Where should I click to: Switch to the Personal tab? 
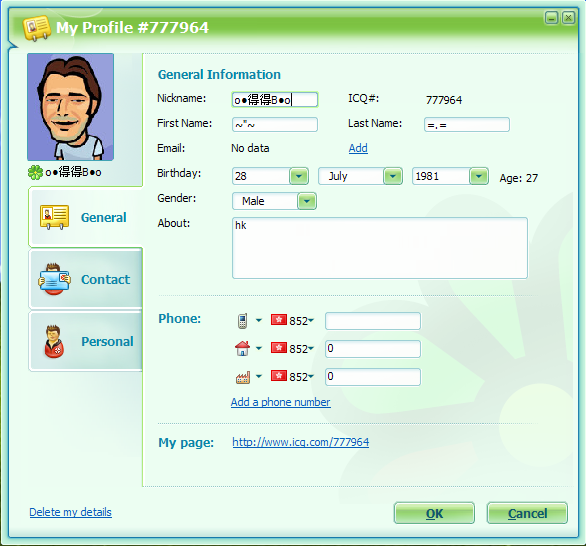pos(86,341)
